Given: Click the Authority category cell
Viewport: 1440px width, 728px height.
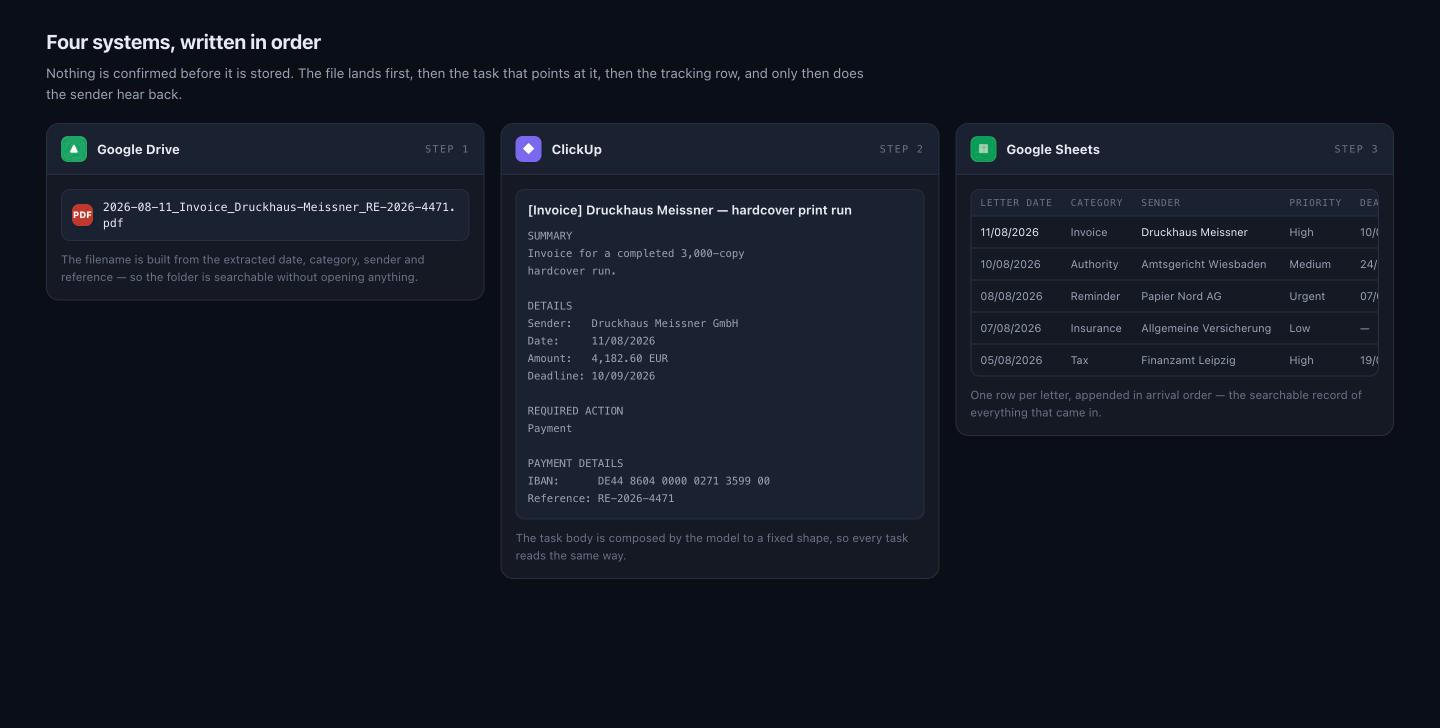Looking at the screenshot, I should click(1095, 264).
